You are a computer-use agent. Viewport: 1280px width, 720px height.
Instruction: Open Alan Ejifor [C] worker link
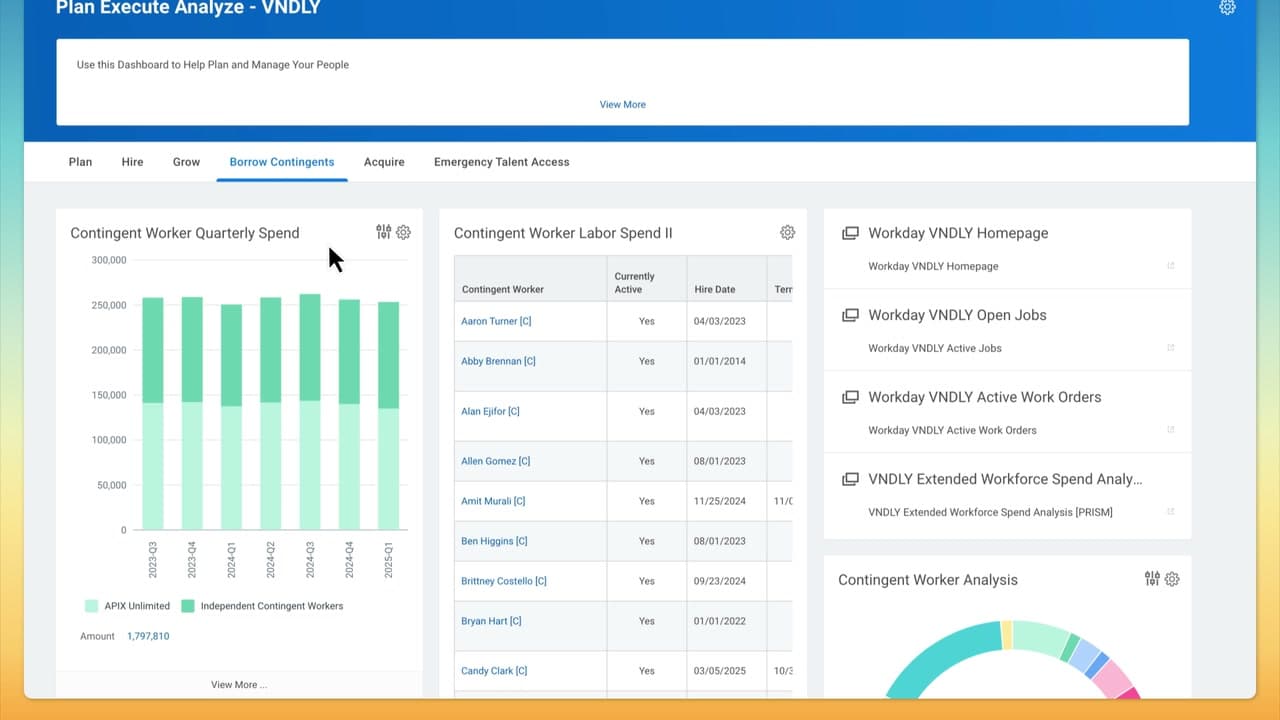(x=490, y=411)
